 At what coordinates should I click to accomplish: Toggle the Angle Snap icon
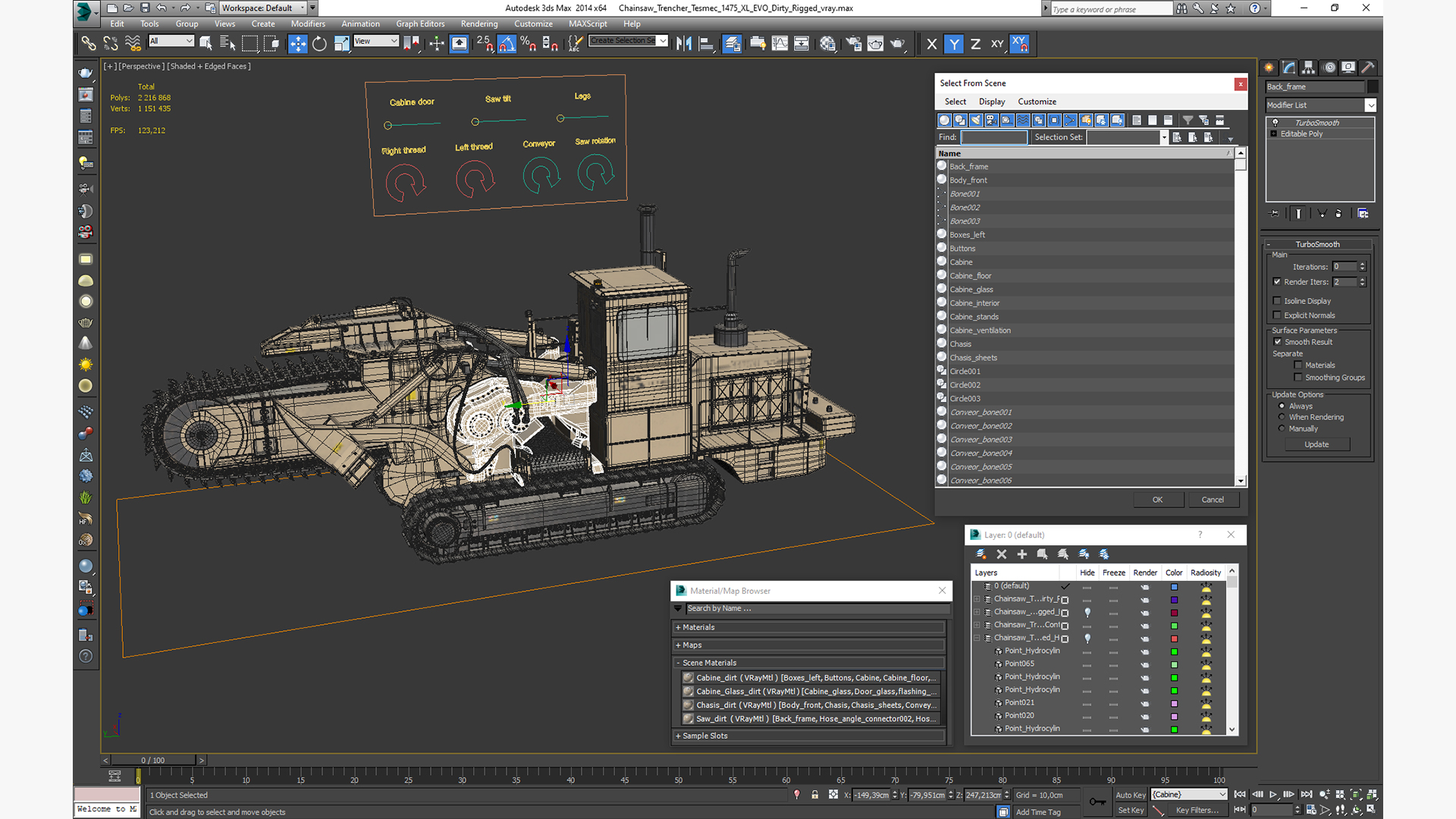[x=507, y=44]
